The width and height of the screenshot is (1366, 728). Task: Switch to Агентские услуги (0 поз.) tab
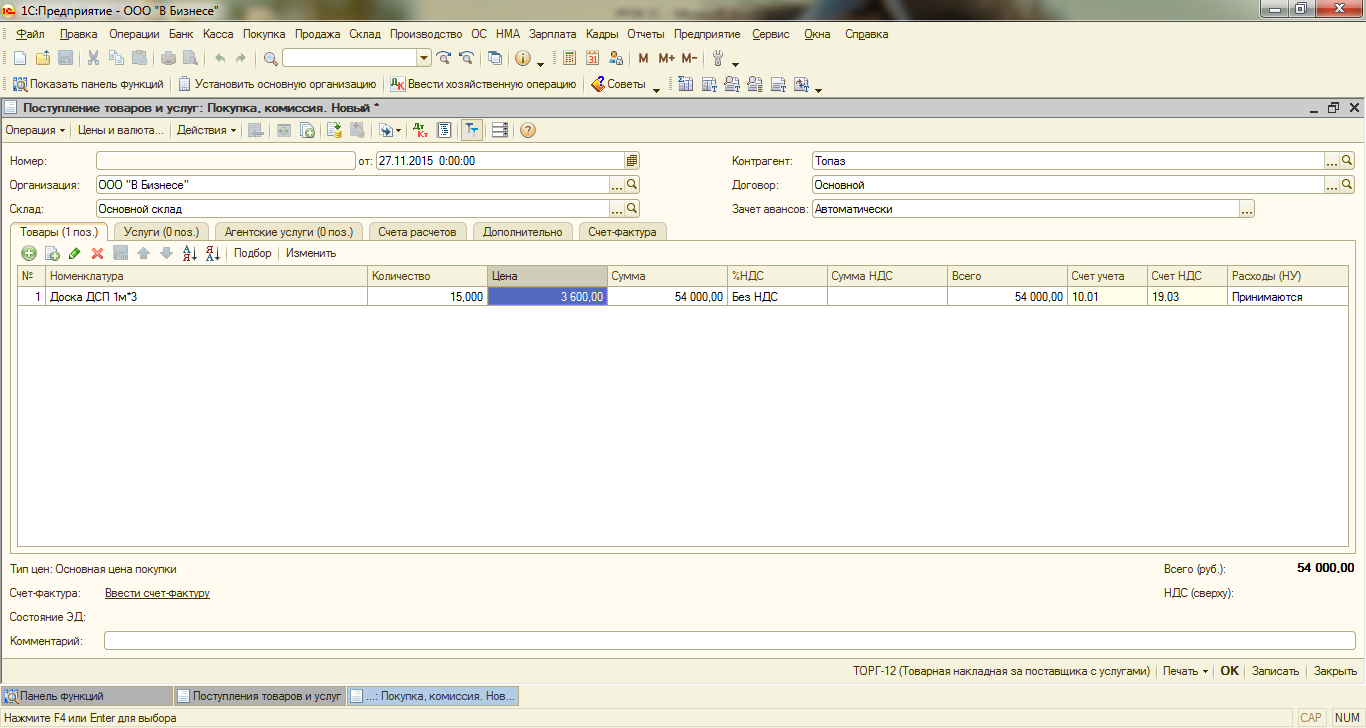[x=289, y=231]
